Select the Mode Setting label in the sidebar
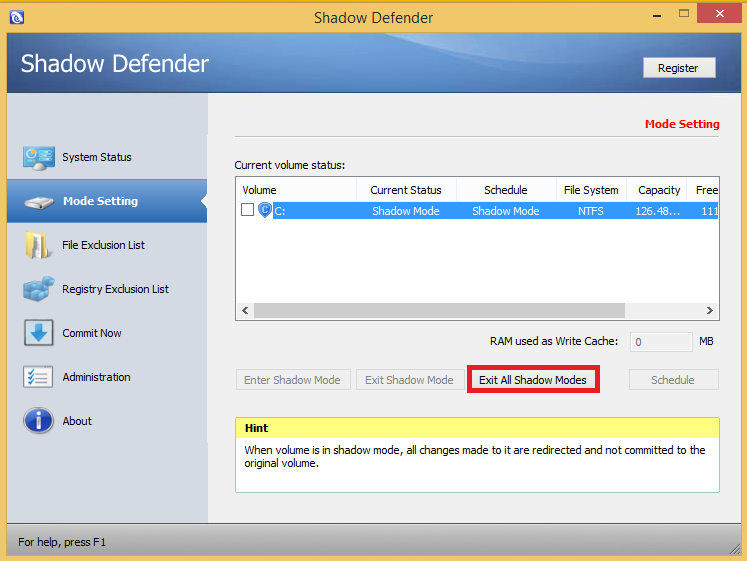This screenshot has height=561, width=747. (101, 201)
